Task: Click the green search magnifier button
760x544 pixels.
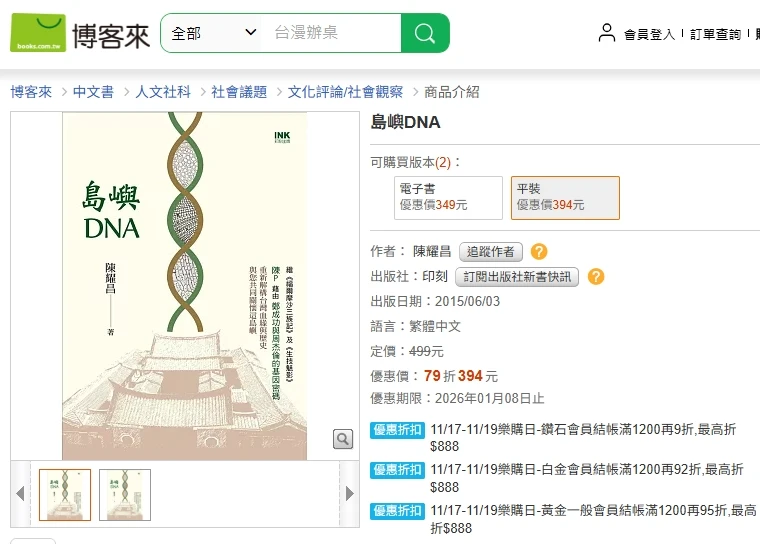Action: click(x=425, y=33)
